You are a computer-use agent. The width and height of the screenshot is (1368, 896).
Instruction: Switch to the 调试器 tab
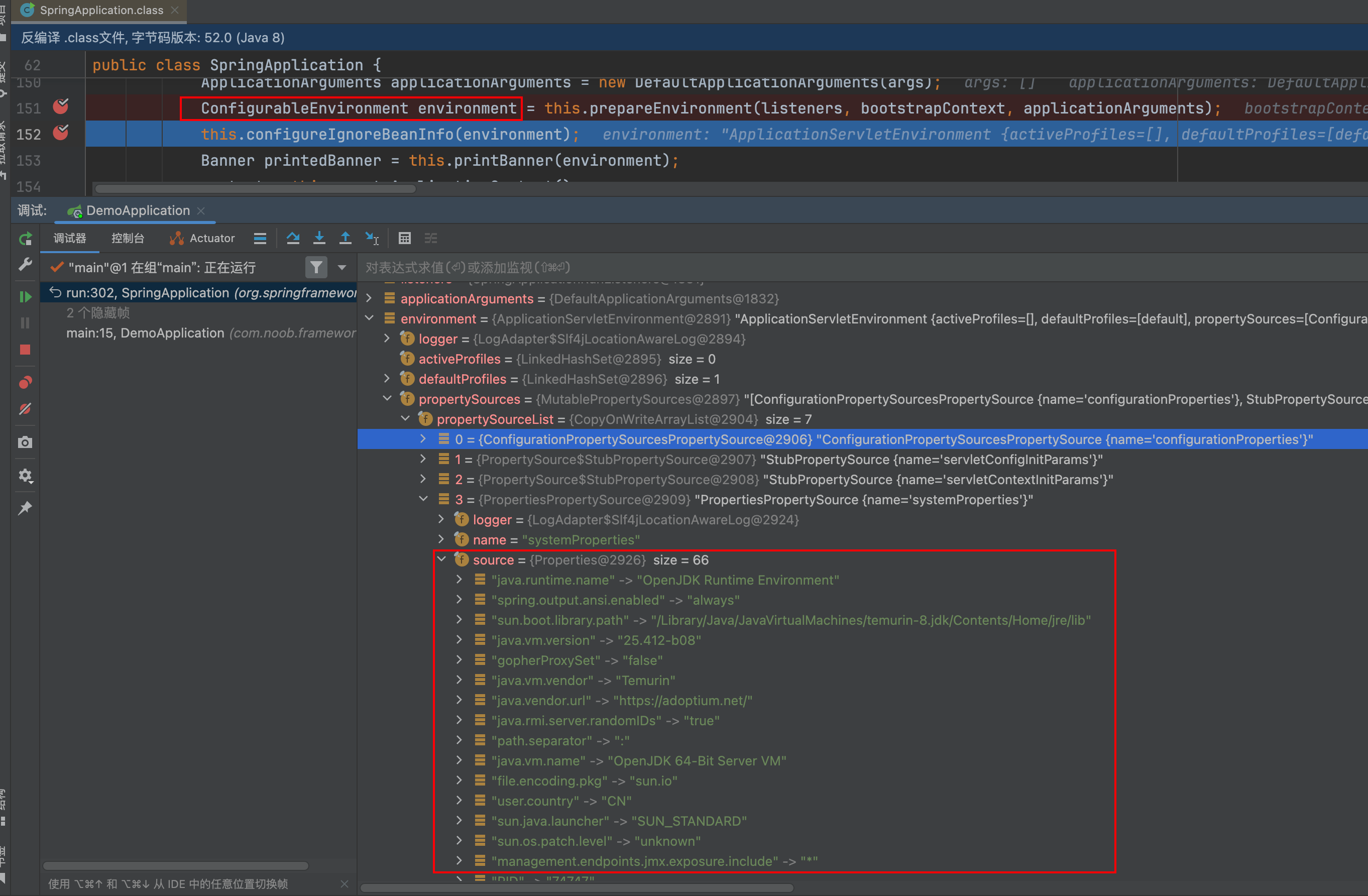(x=69, y=239)
